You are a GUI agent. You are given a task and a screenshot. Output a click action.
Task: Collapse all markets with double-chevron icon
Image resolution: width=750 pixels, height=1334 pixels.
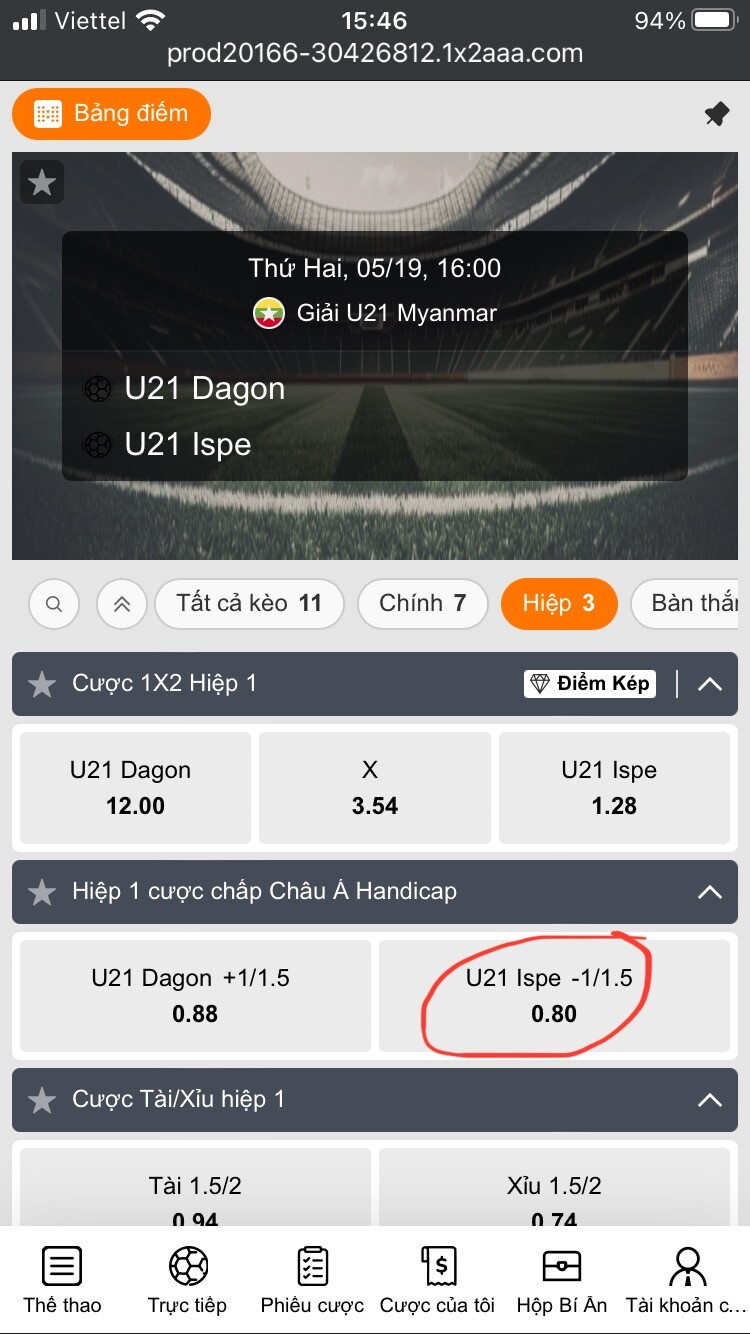(122, 604)
